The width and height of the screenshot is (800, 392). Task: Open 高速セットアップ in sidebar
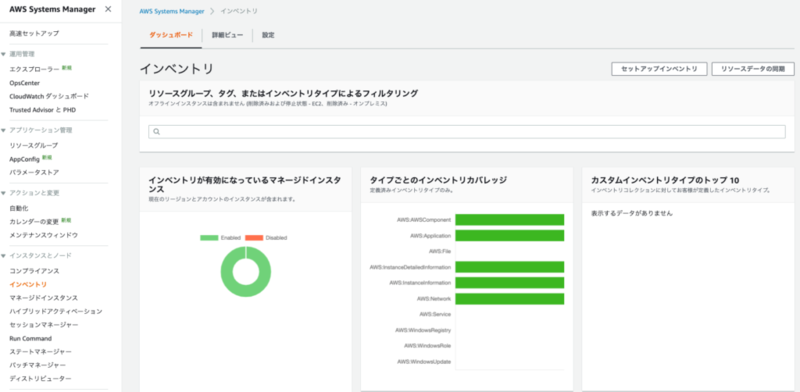34,33
